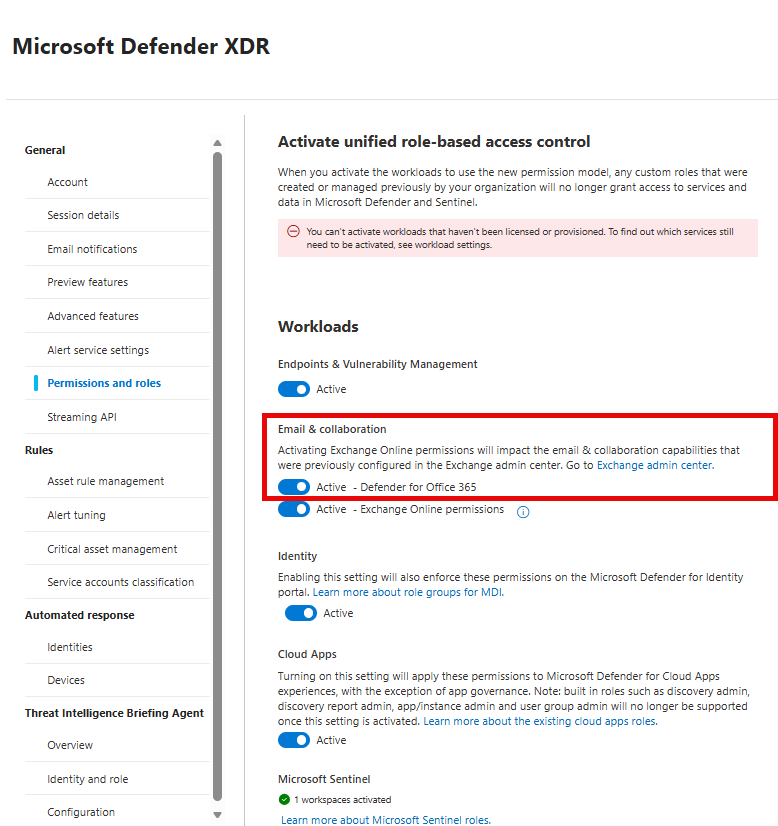
Task: Click the red error icon in warning banner
Action: pyautogui.click(x=293, y=231)
